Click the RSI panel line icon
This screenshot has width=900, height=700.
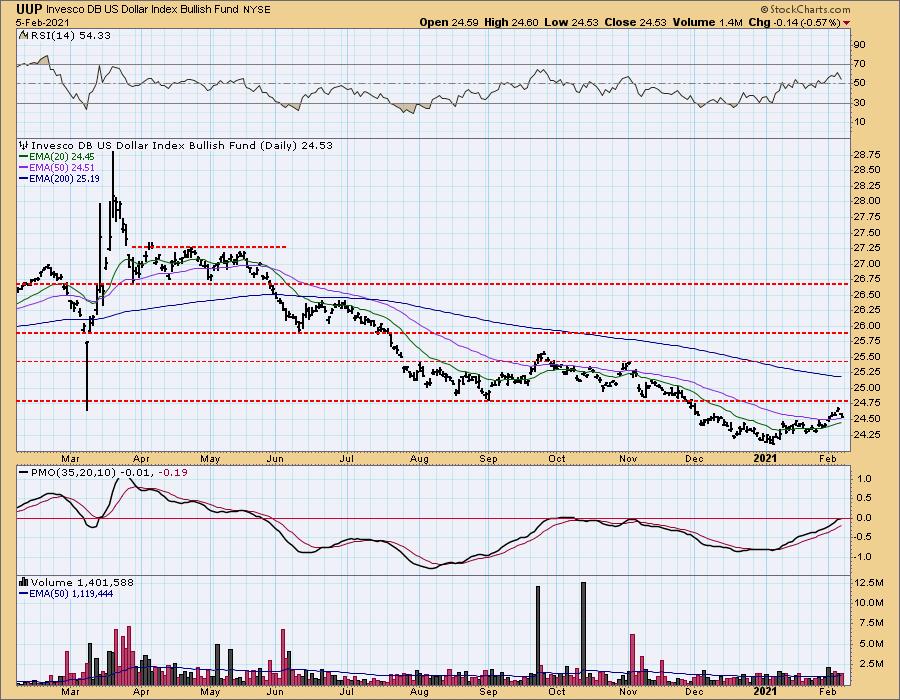tap(24, 35)
